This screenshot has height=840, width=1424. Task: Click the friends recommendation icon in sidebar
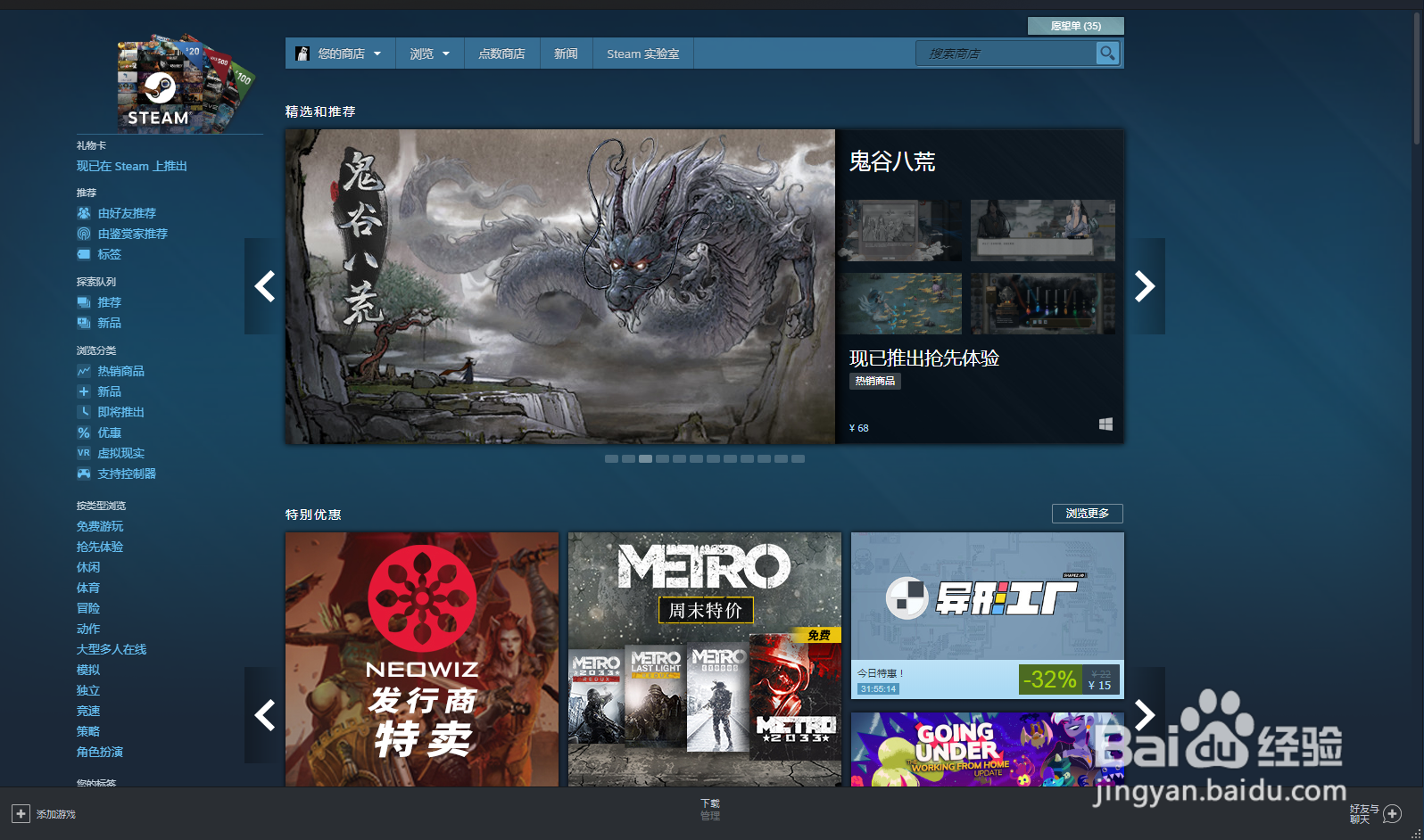click(x=84, y=213)
